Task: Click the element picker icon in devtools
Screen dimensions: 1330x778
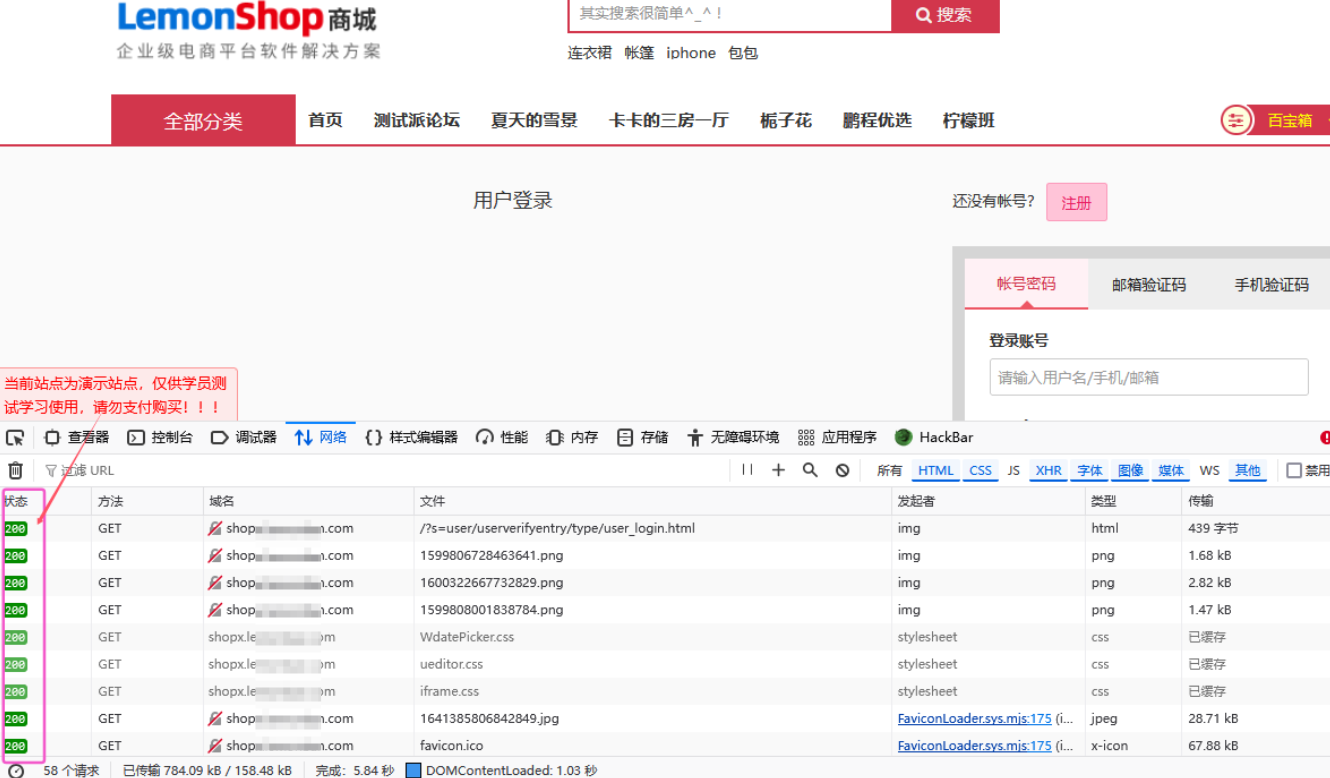Action: (15, 438)
